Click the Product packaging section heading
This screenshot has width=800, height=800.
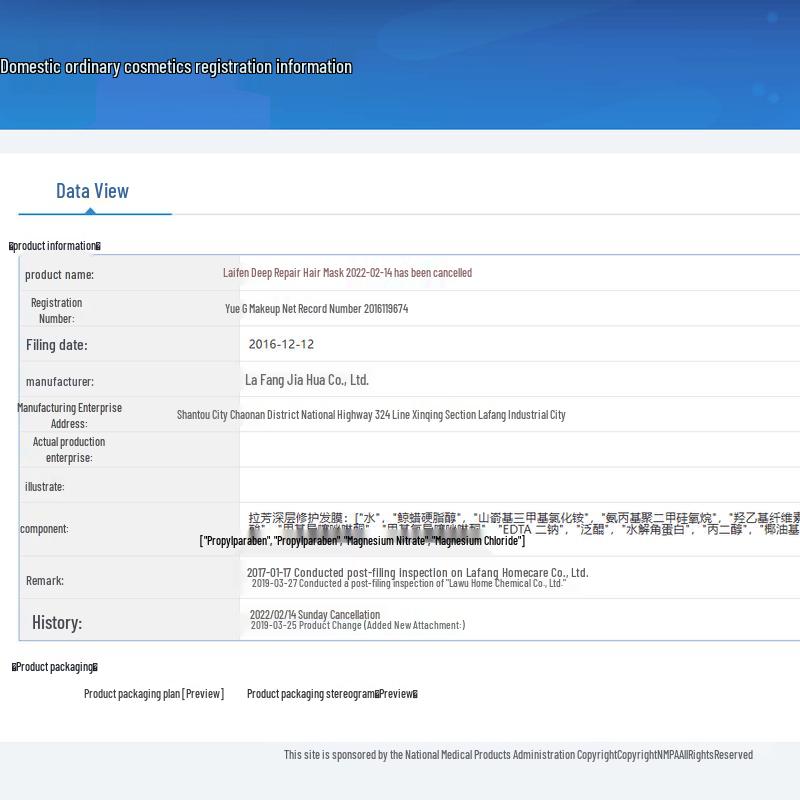click(55, 667)
